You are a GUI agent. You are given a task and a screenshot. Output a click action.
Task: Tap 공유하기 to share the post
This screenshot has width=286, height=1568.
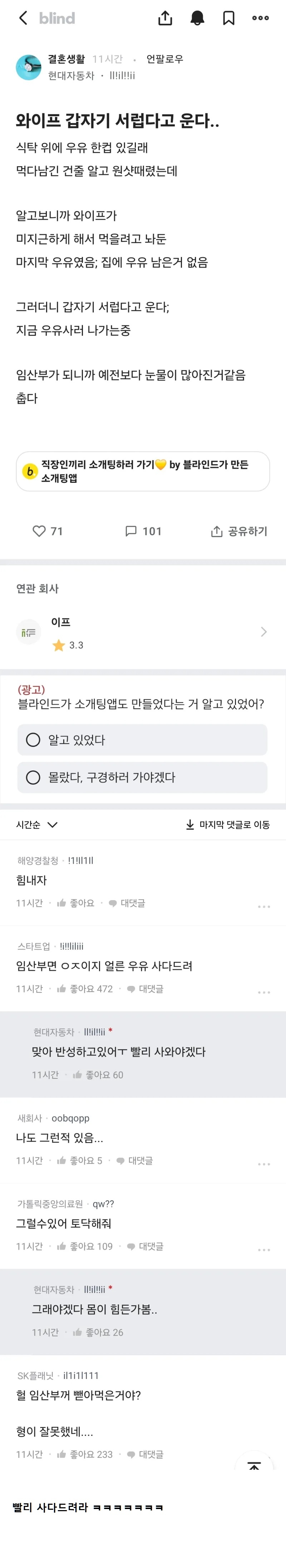tap(238, 531)
